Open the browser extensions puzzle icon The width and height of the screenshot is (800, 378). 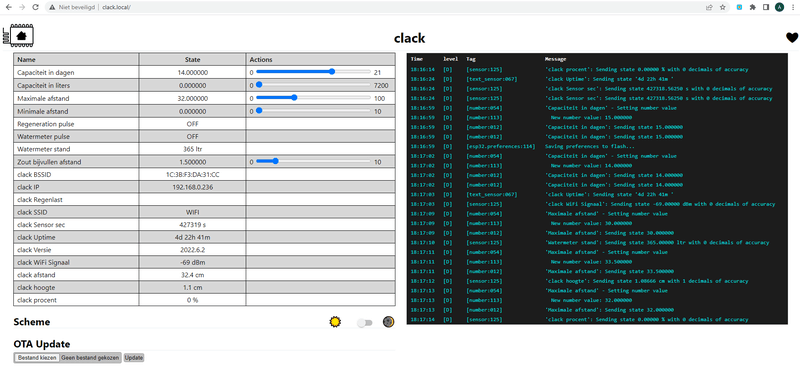point(752,7)
